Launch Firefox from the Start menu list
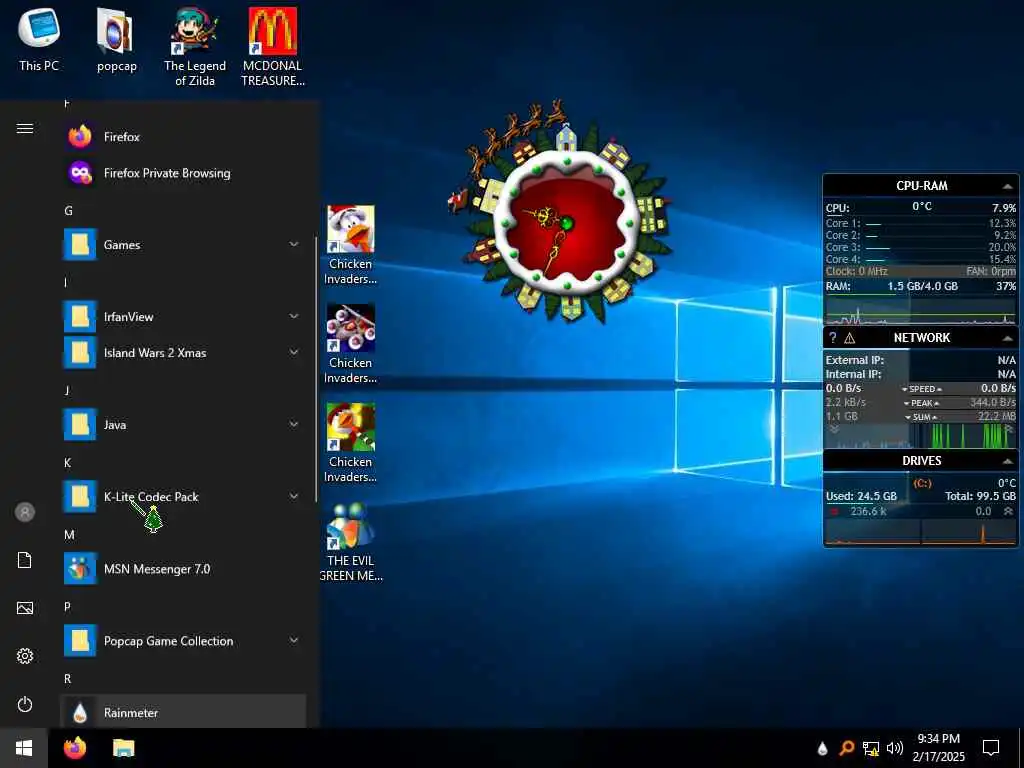Screen dimensions: 1024x768 tap(184, 136)
